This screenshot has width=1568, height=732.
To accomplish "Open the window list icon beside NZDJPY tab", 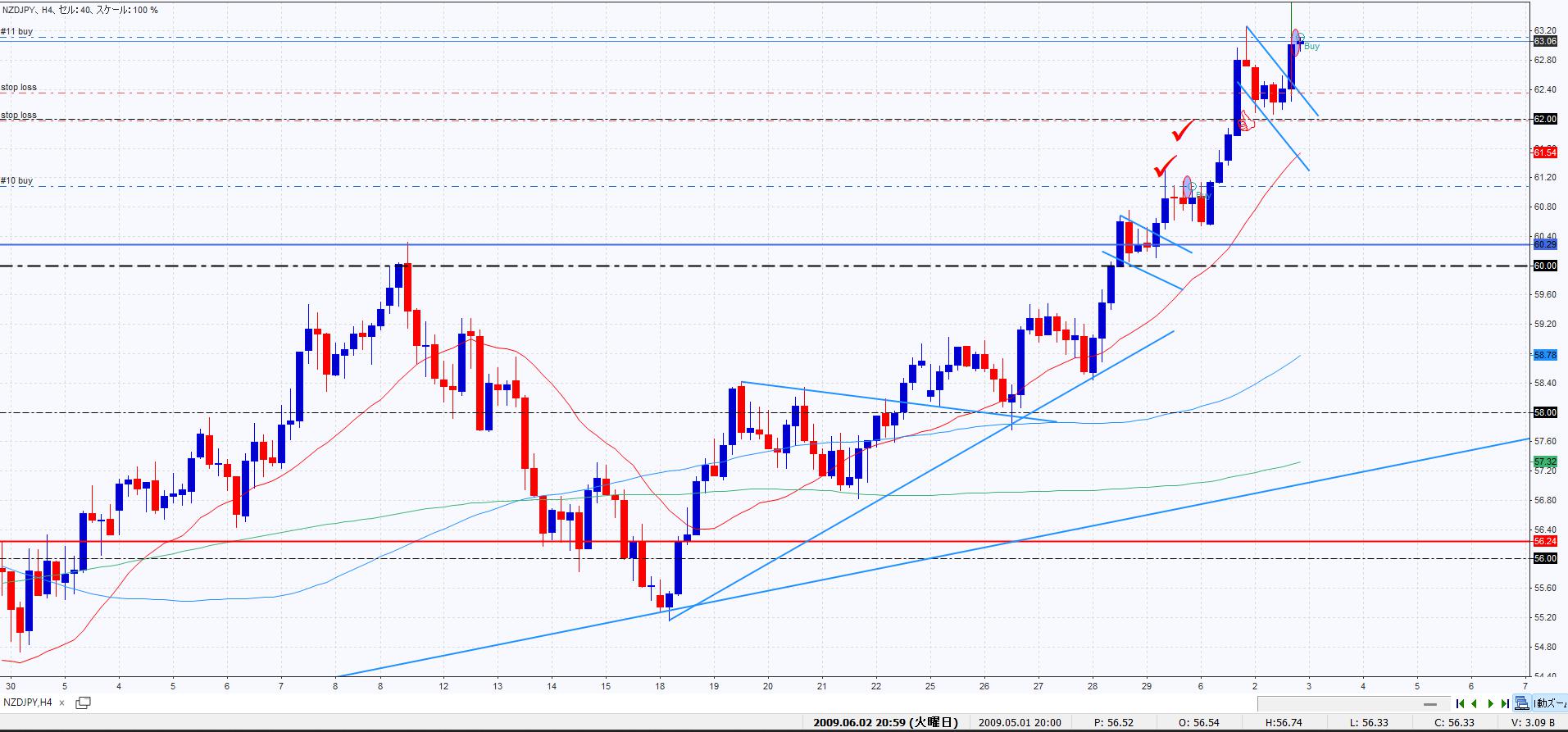I will tap(83, 702).
